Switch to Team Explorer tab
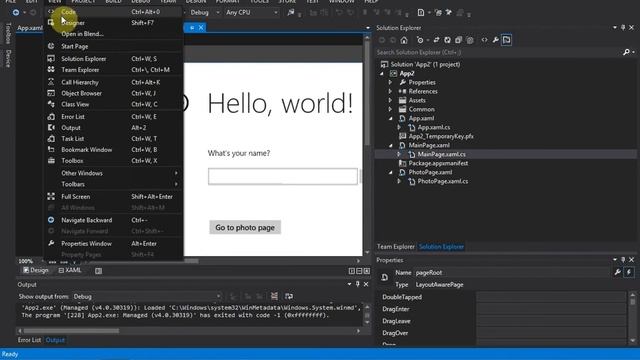 pyautogui.click(x=395, y=247)
